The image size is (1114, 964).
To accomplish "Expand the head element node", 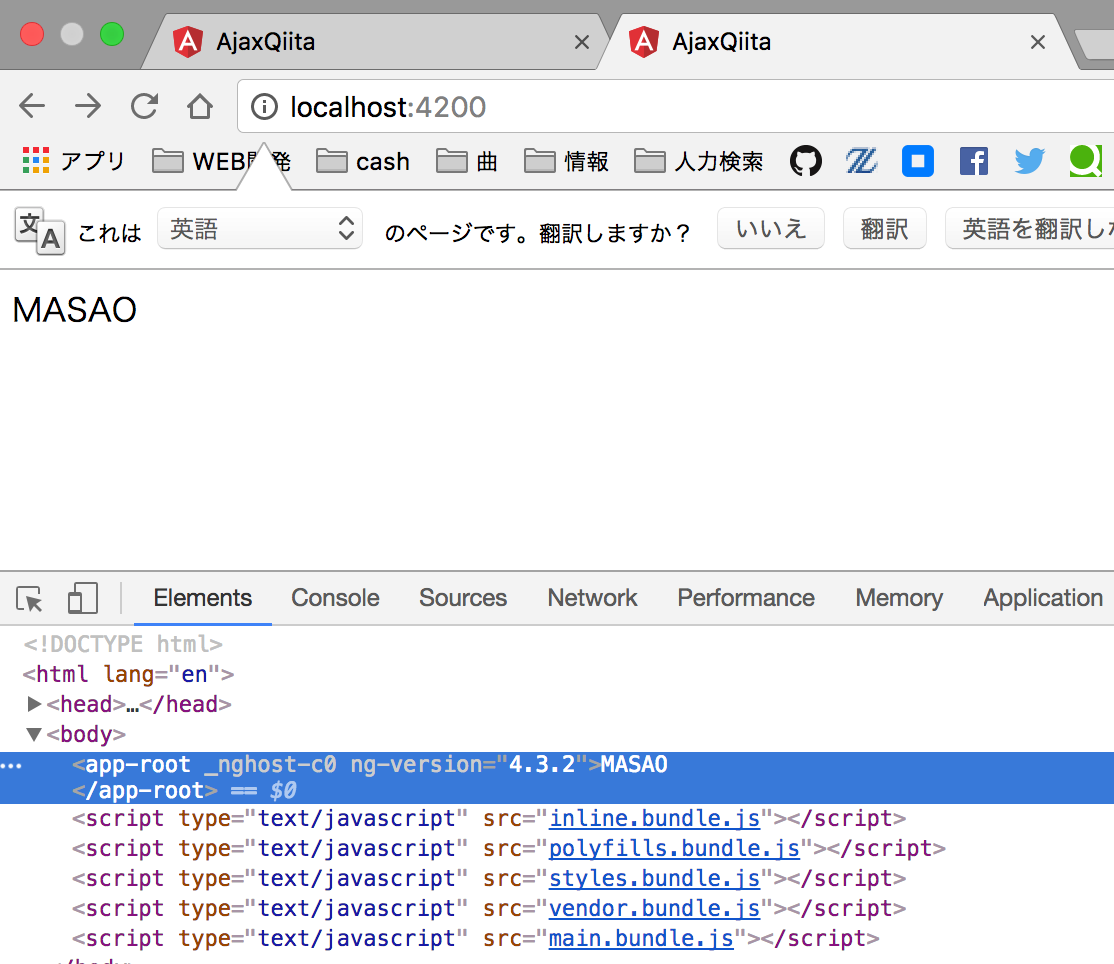I will 33,704.
